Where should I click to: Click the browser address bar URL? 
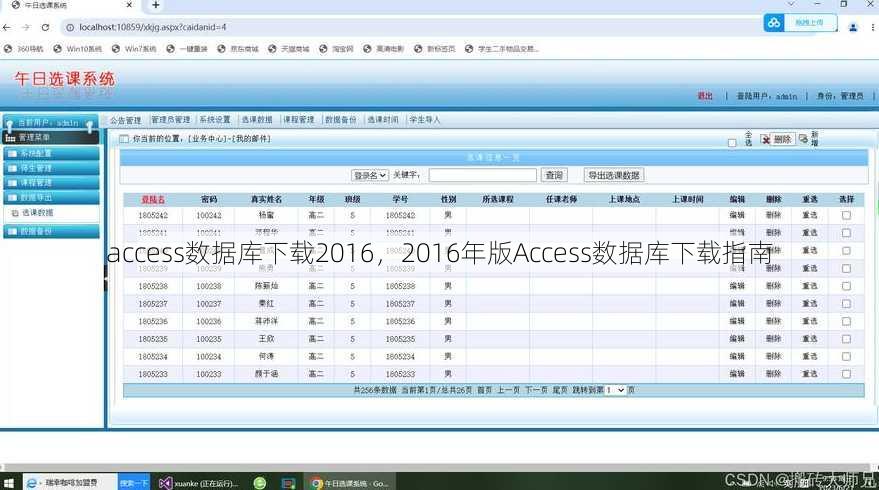152,27
